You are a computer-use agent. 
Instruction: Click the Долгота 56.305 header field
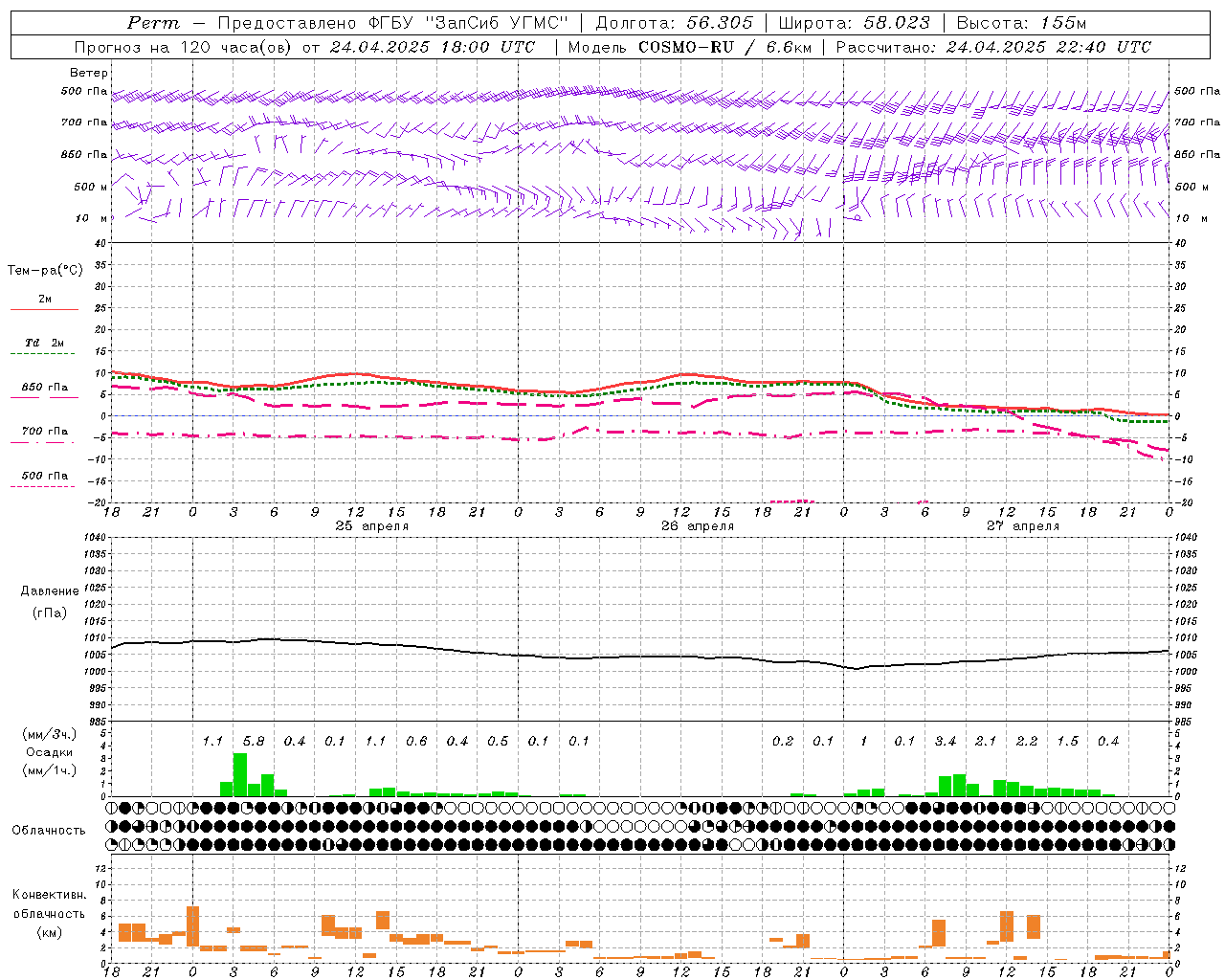point(675,23)
